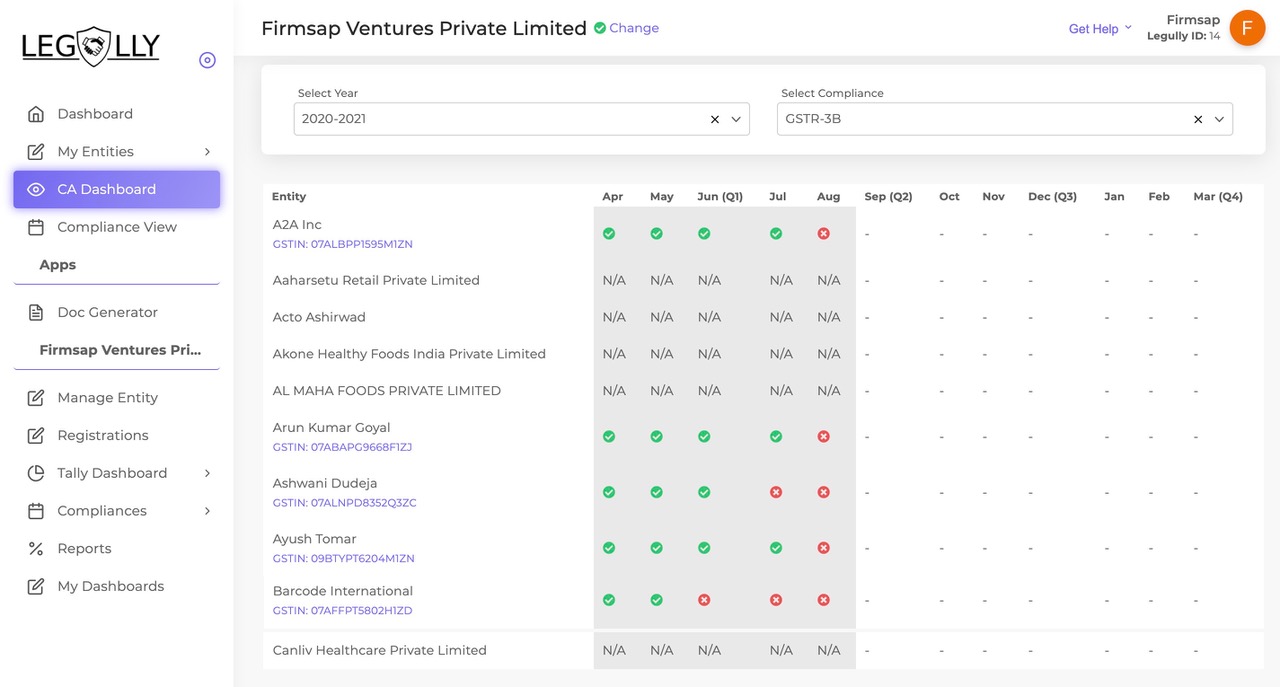Viewport: 1280px width, 687px height.
Task: Click A2A Inc April green check status
Action: pos(609,234)
